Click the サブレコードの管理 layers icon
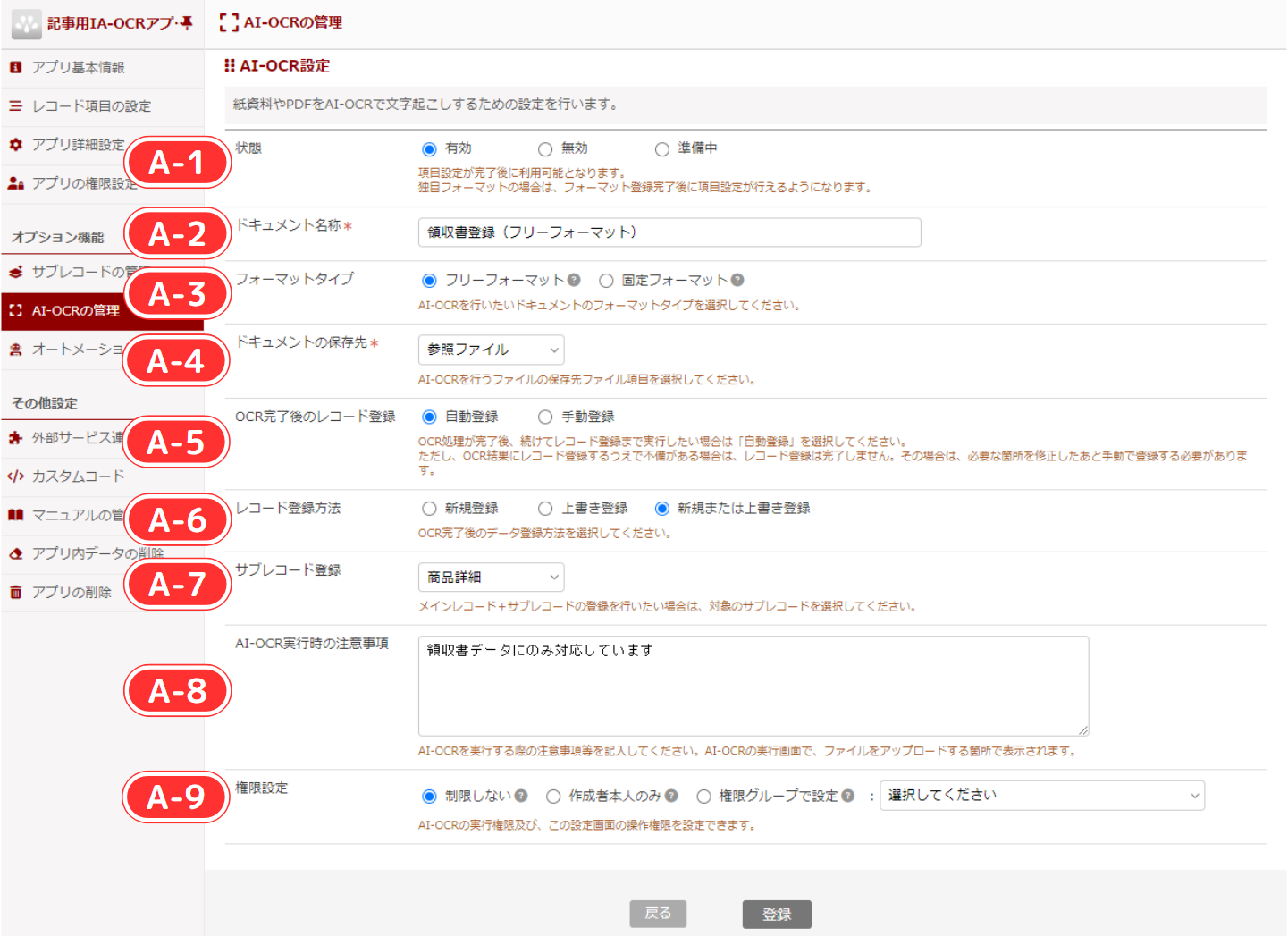This screenshot has height=936, width=1288. pos(16,273)
